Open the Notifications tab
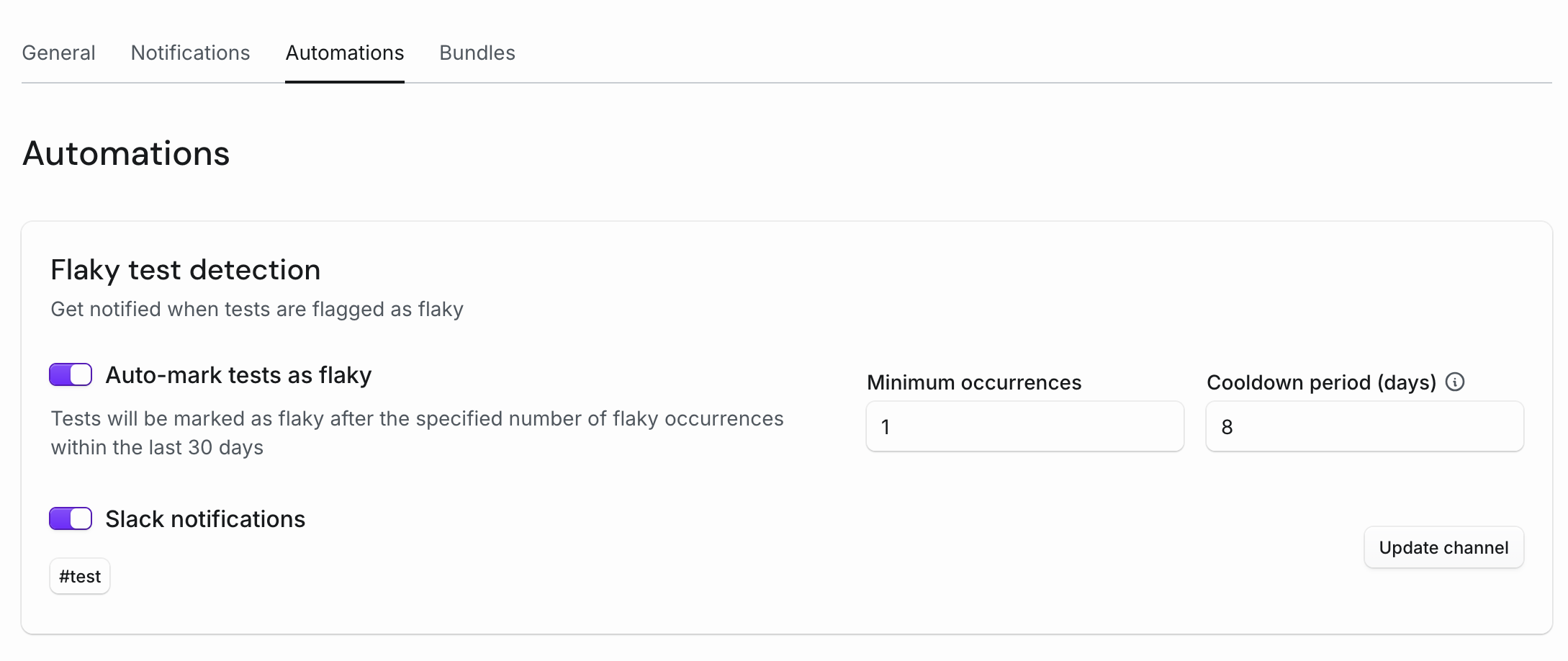The width and height of the screenshot is (1568, 661). pos(190,53)
